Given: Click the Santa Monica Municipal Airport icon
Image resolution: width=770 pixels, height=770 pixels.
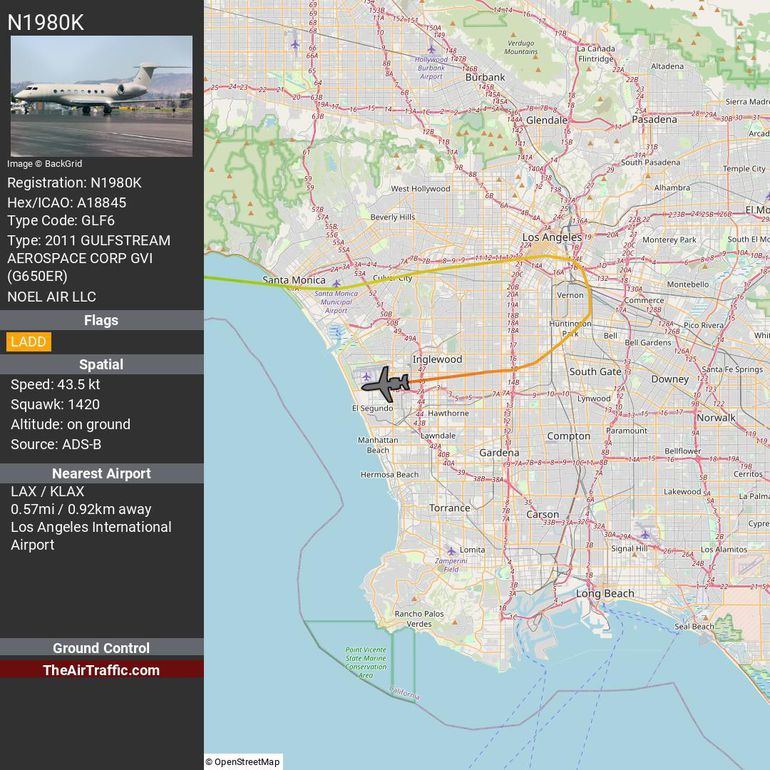Looking at the screenshot, I should click(336, 284).
